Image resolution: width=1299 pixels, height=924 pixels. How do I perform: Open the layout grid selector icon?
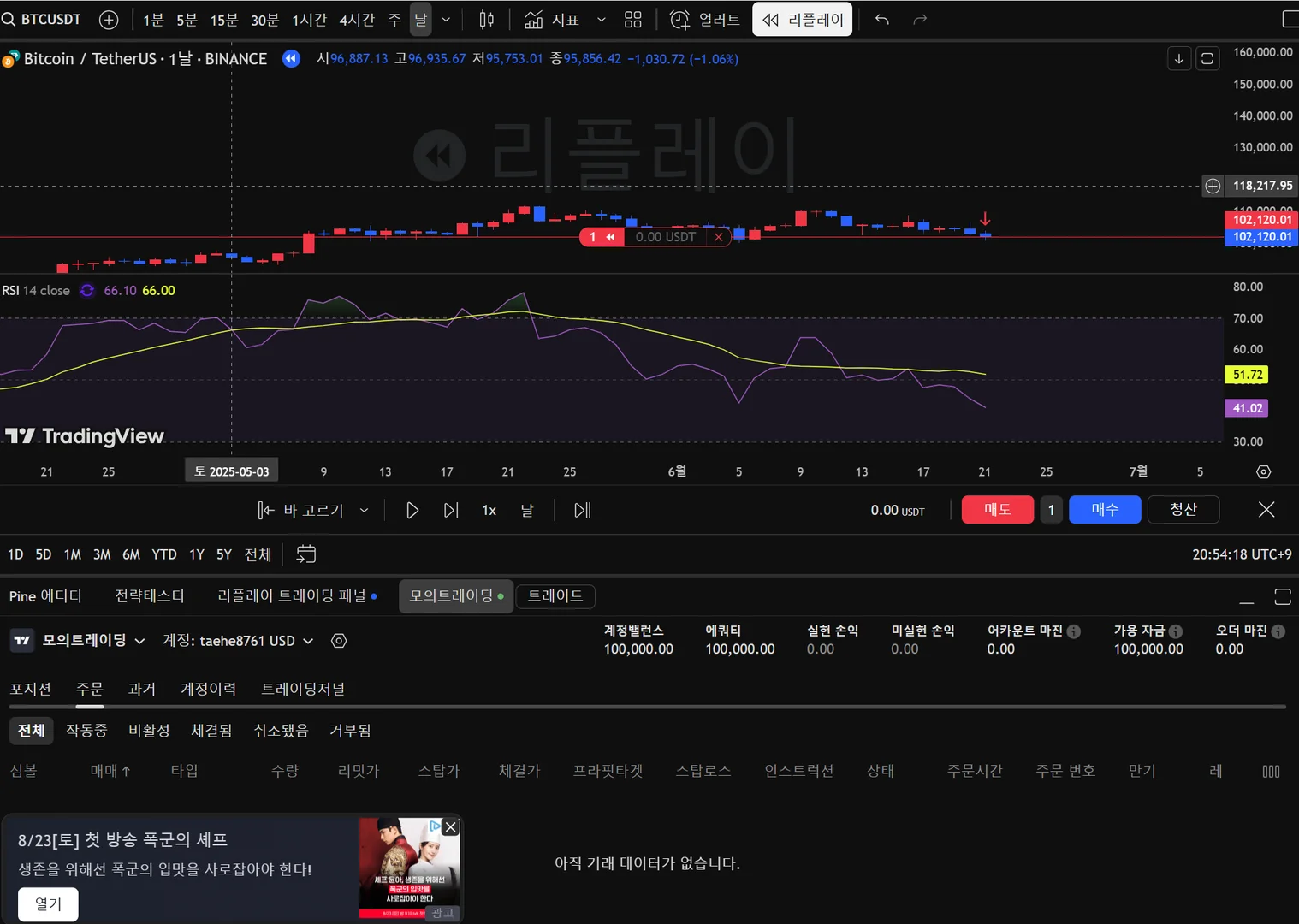[632, 19]
